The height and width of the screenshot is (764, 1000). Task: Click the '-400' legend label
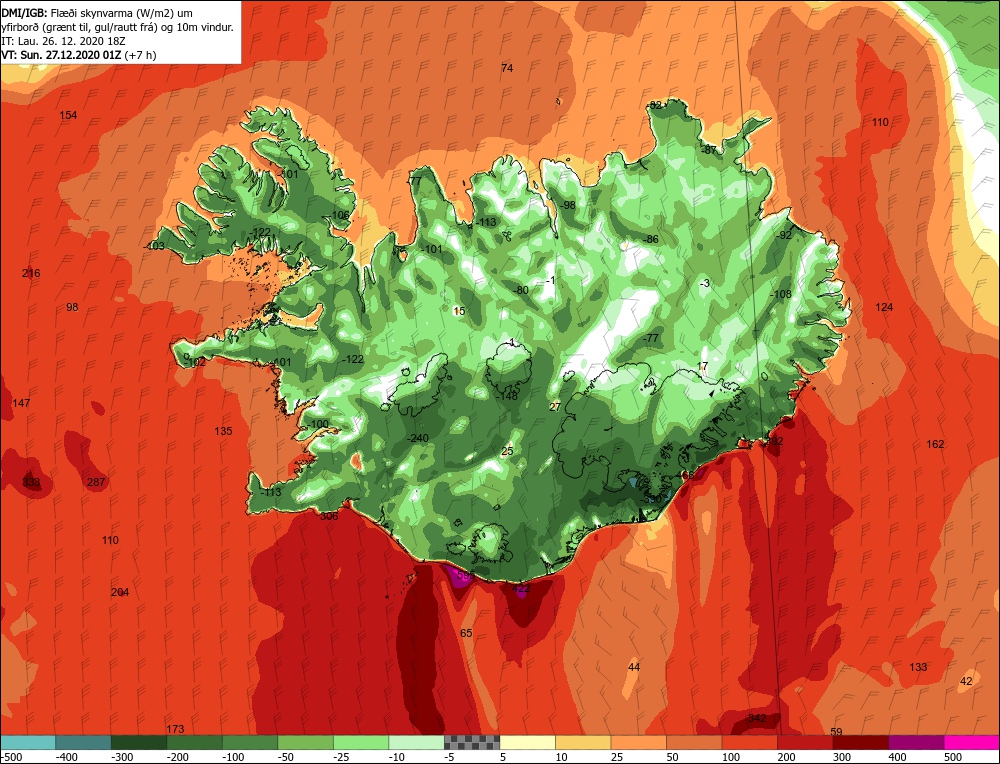(x=67, y=757)
